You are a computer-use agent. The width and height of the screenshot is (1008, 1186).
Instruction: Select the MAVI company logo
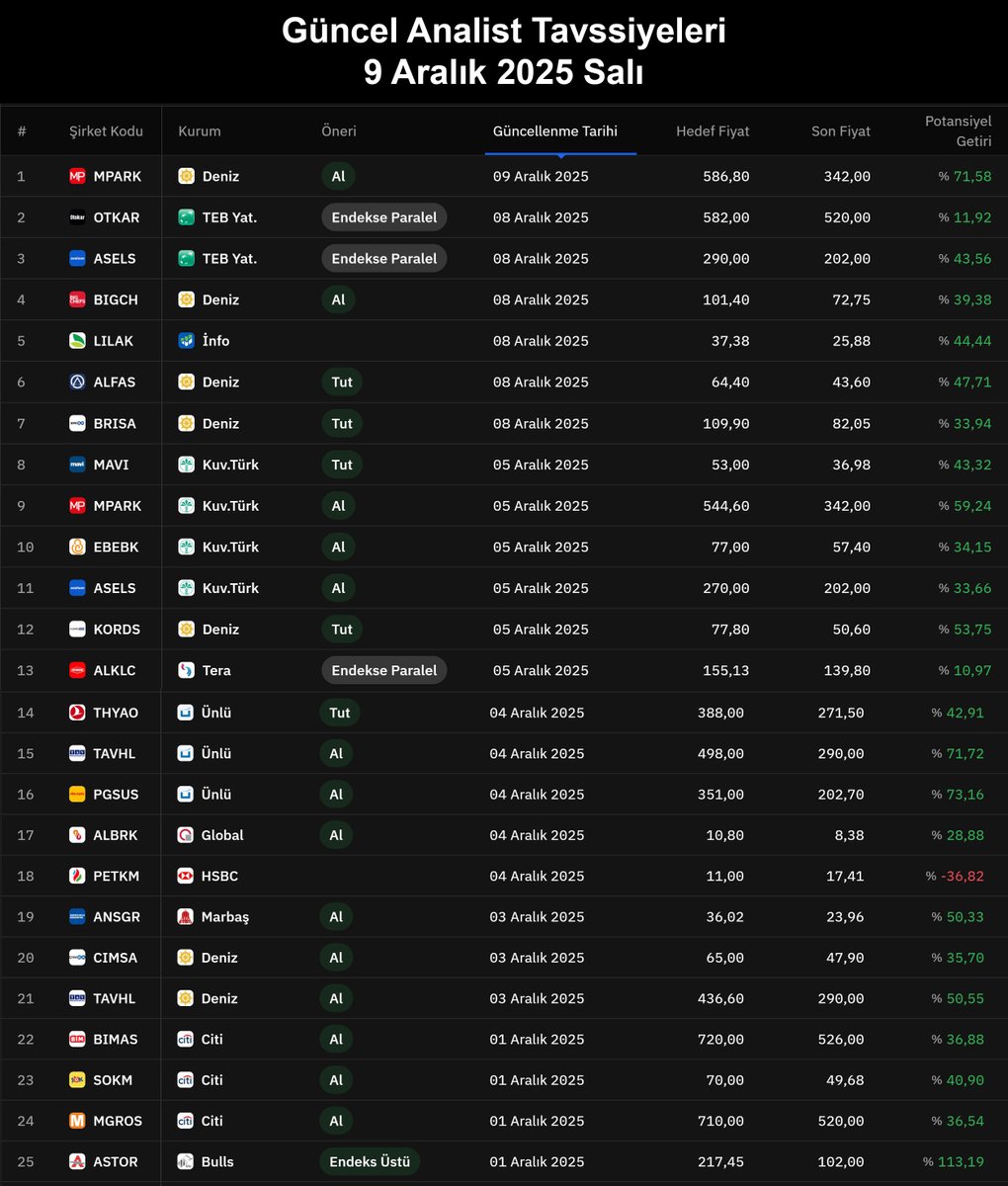tap(77, 465)
